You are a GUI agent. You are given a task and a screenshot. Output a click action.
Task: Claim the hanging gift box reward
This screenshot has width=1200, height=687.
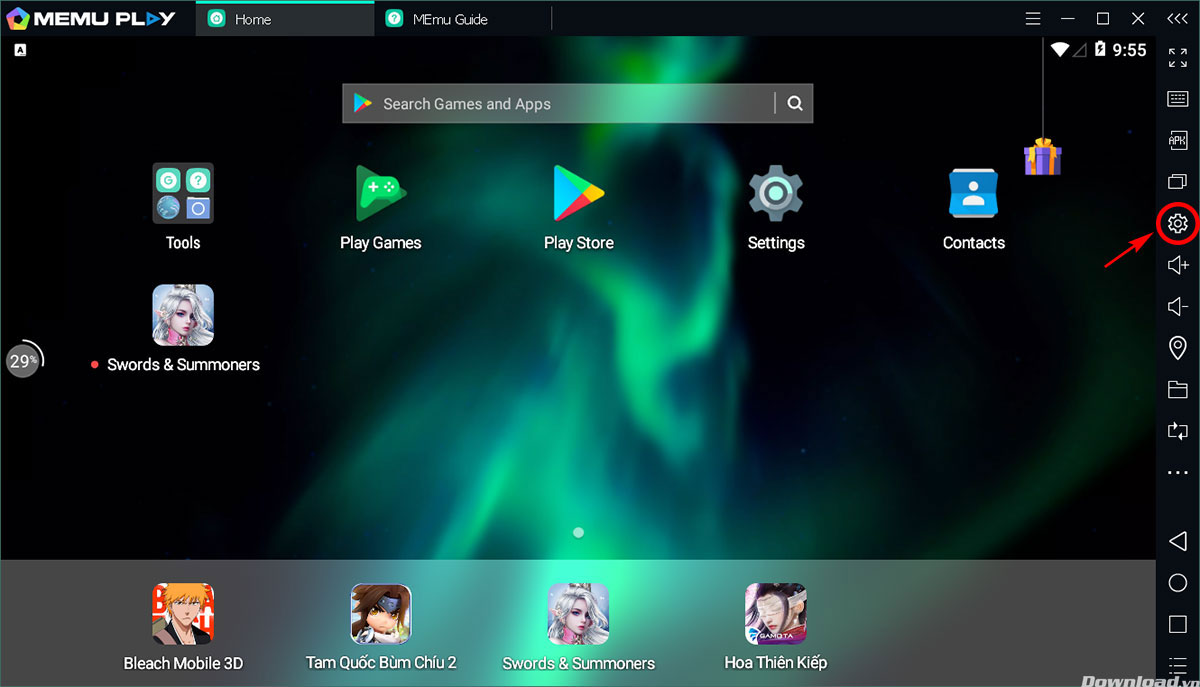pyautogui.click(x=1043, y=157)
